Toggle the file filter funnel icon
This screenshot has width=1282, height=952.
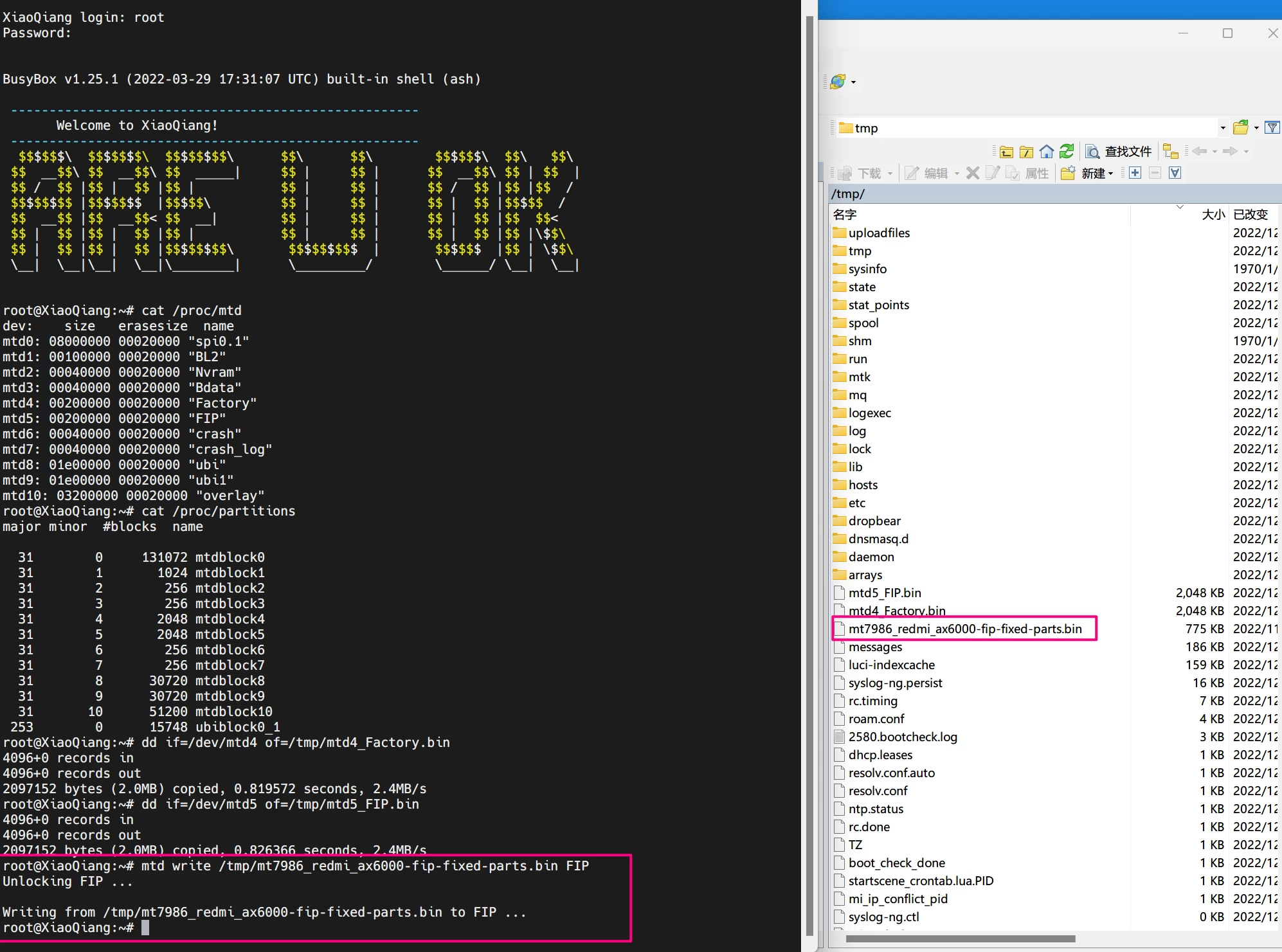click(x=1272, y=127)
